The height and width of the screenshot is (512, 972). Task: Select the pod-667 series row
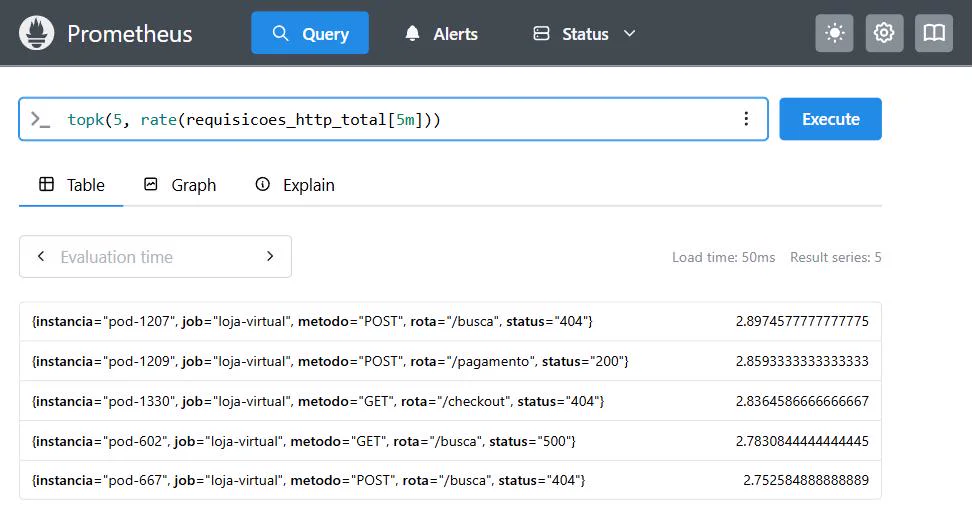(x=450, y=480)
